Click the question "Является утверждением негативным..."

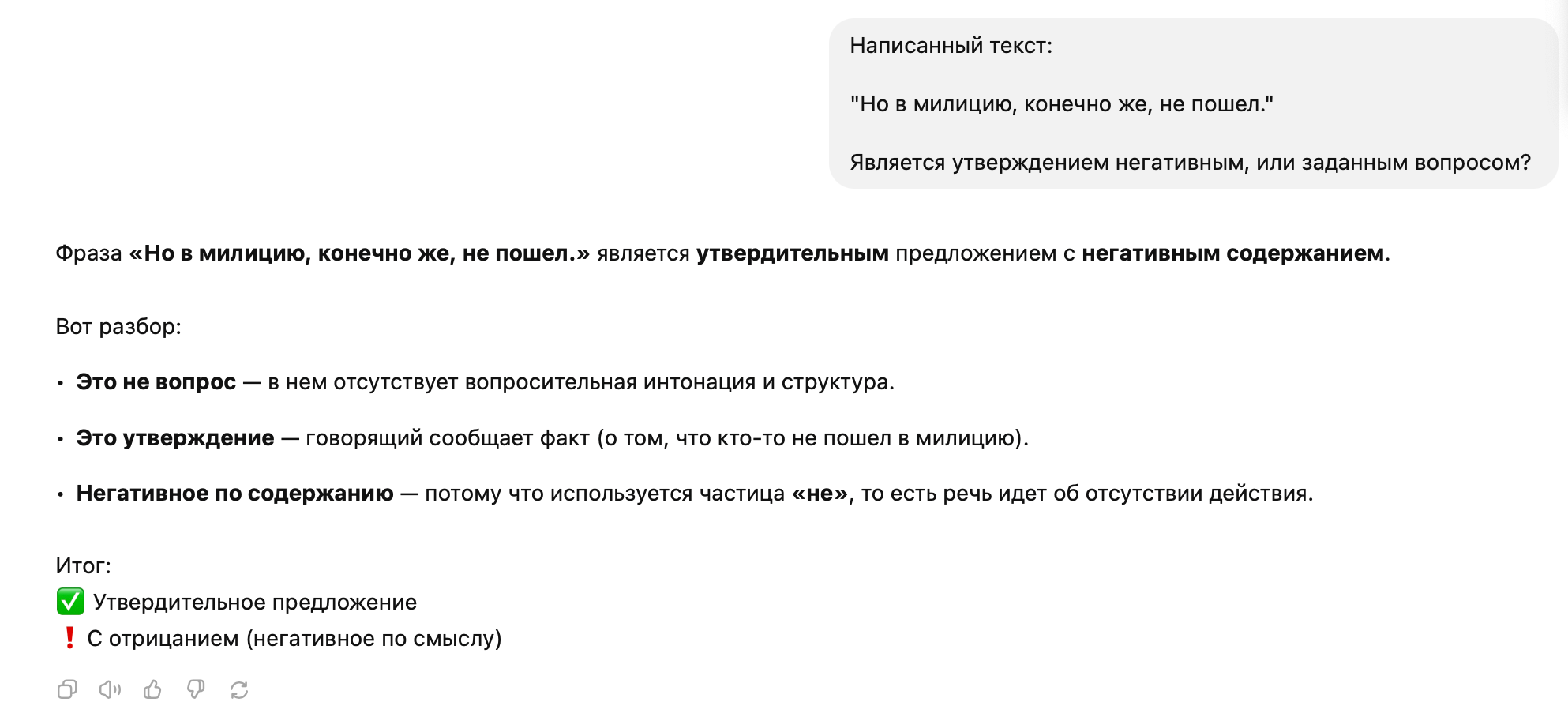coord(1190,163)
